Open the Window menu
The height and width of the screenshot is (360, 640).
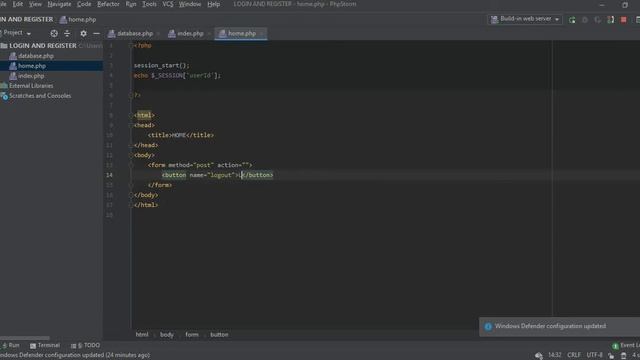click(190, 4)
